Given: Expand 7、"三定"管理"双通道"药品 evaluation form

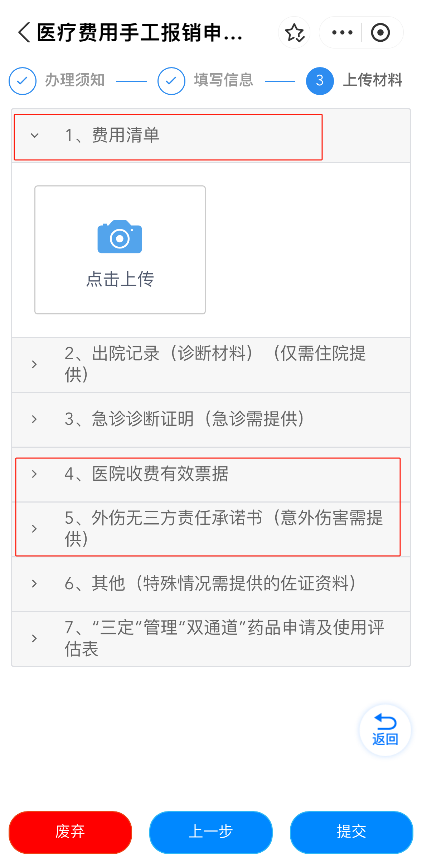Looking at the screenshot, I should point(211,639).
